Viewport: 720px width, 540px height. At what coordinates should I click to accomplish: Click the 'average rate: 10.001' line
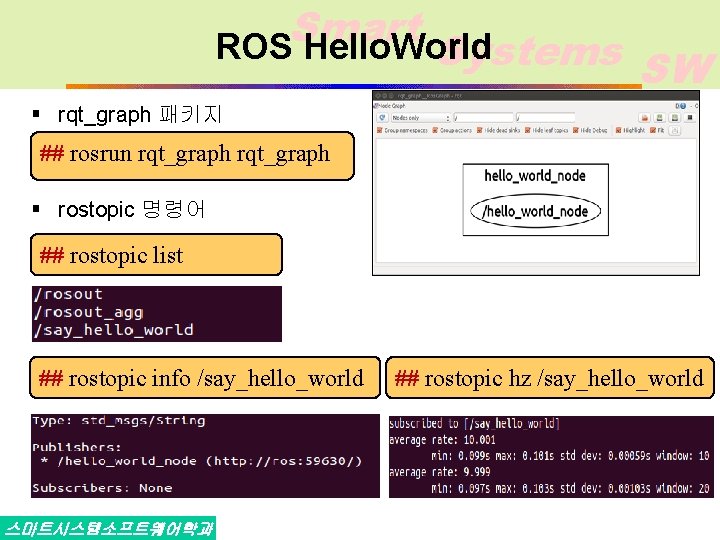pyautogui.click(x=442, y=440)
